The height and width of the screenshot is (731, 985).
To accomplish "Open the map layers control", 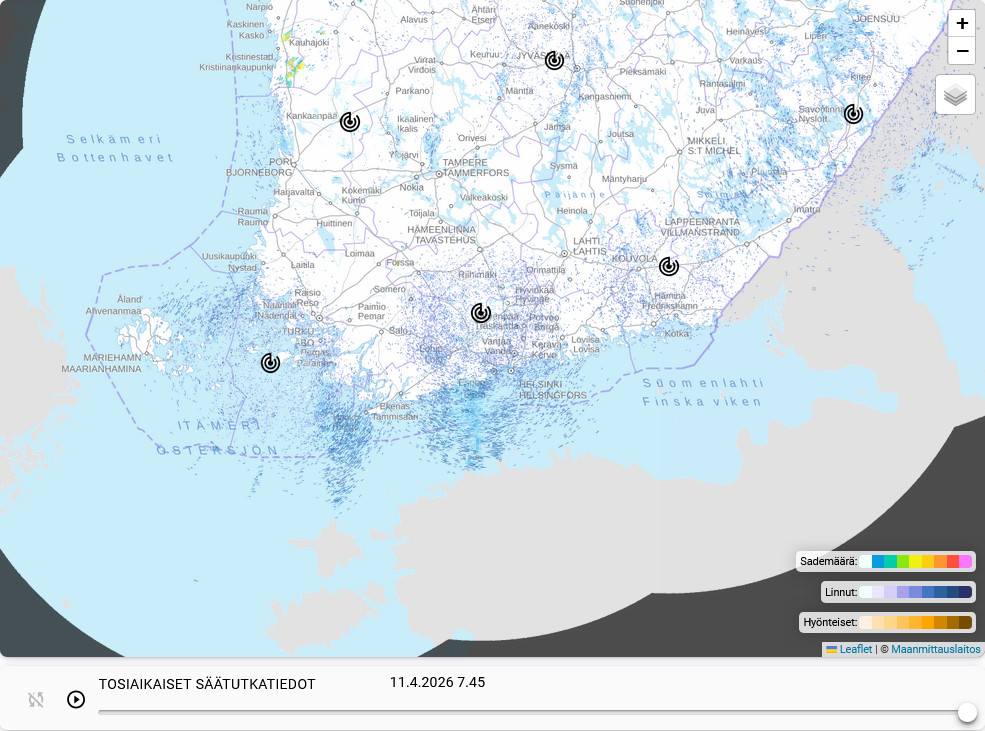I will click(955, 95).
